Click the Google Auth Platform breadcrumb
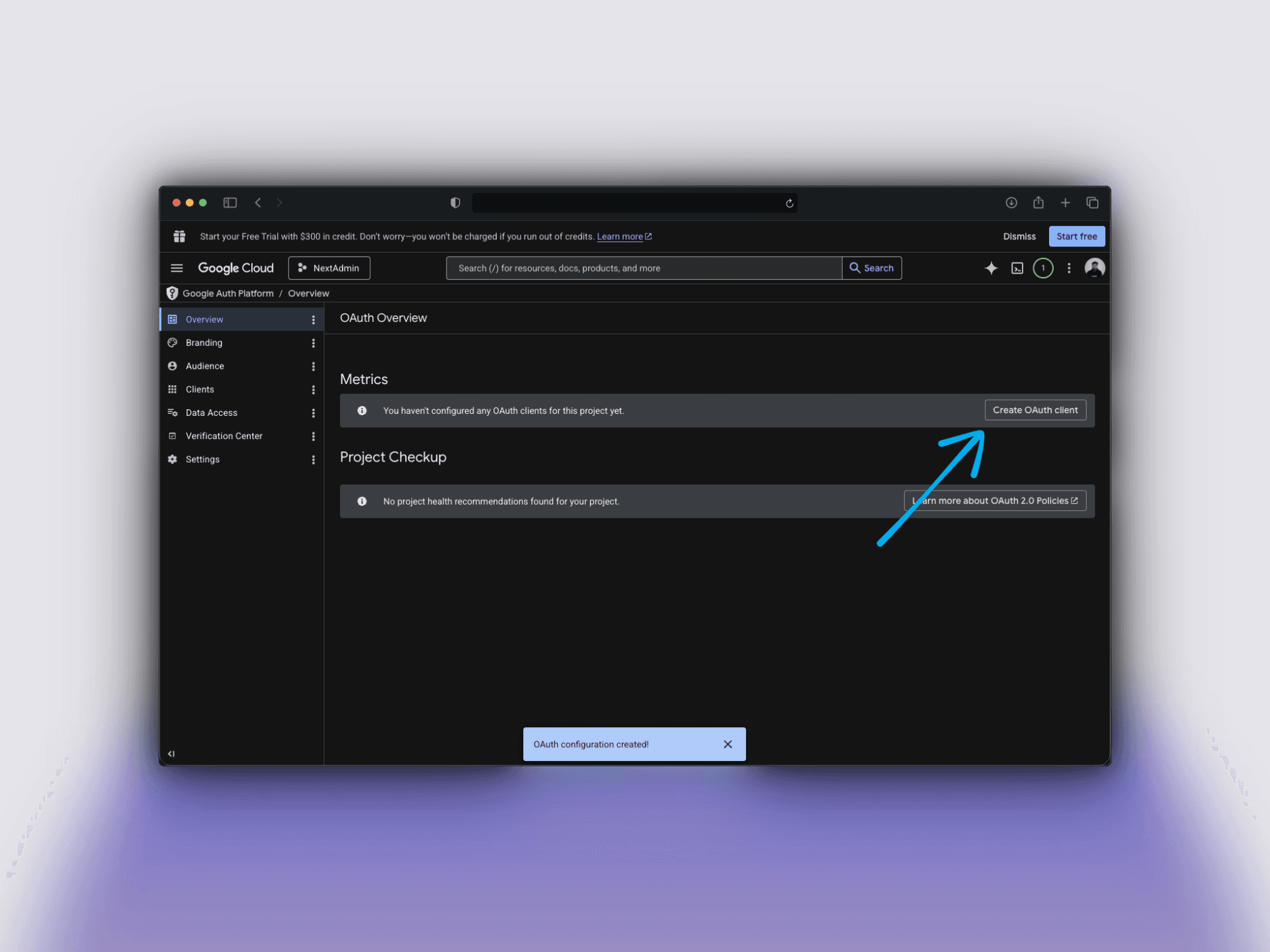 228,293
